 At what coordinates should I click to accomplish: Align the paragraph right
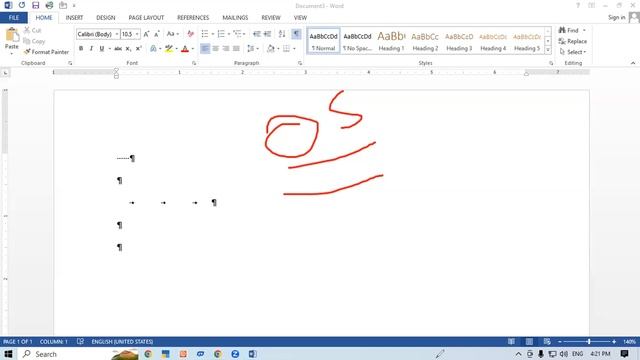click(x=226, y=49)
